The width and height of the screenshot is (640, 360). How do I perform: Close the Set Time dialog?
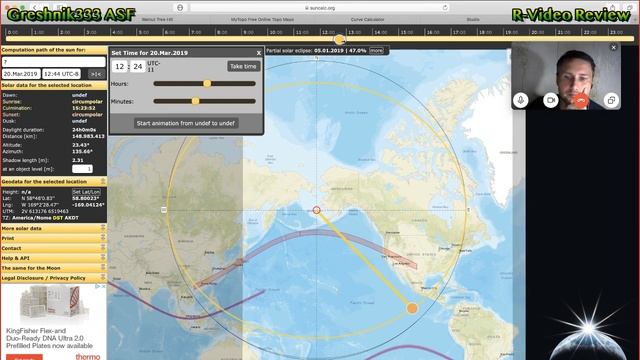click(x=259, y=53)
